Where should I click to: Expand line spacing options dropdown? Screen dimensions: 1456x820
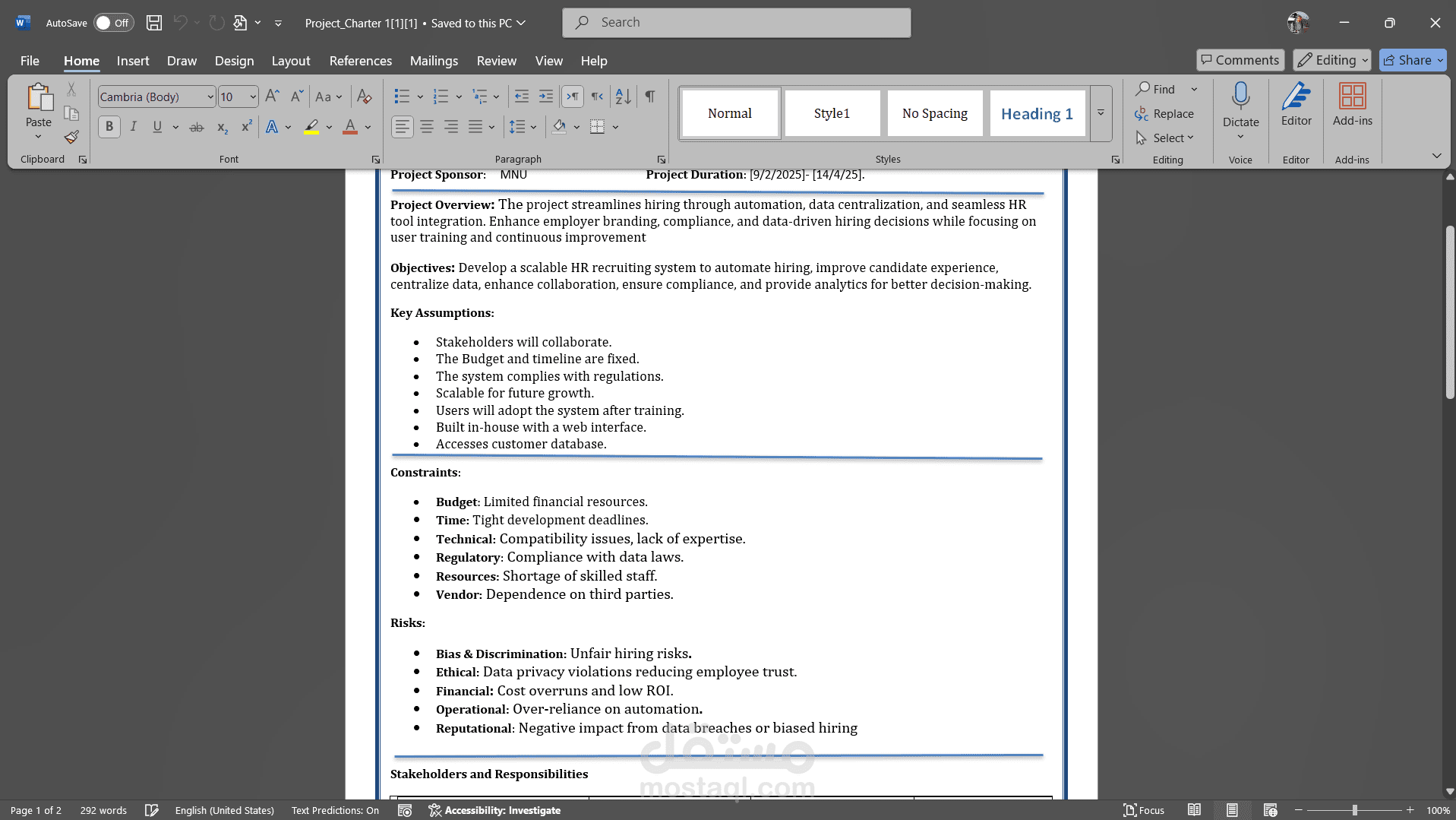[533, 127]
